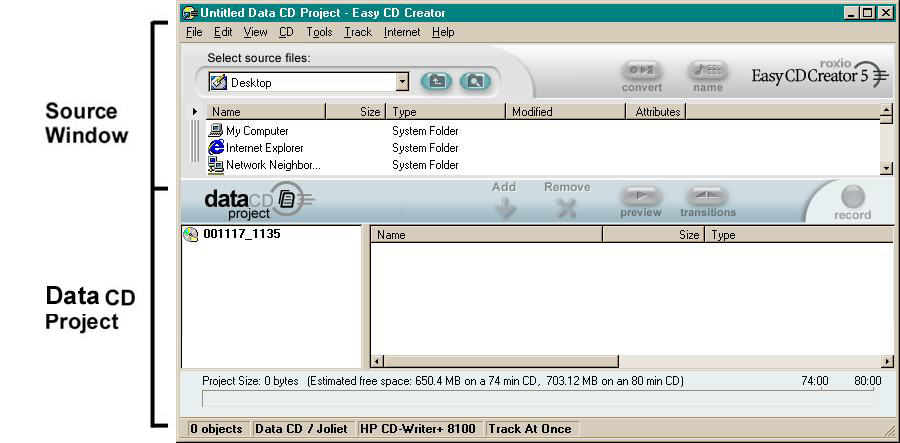Click project pane right scroll arrow
The height and width of the screenshot is (443, 900).
click(887, 362)
